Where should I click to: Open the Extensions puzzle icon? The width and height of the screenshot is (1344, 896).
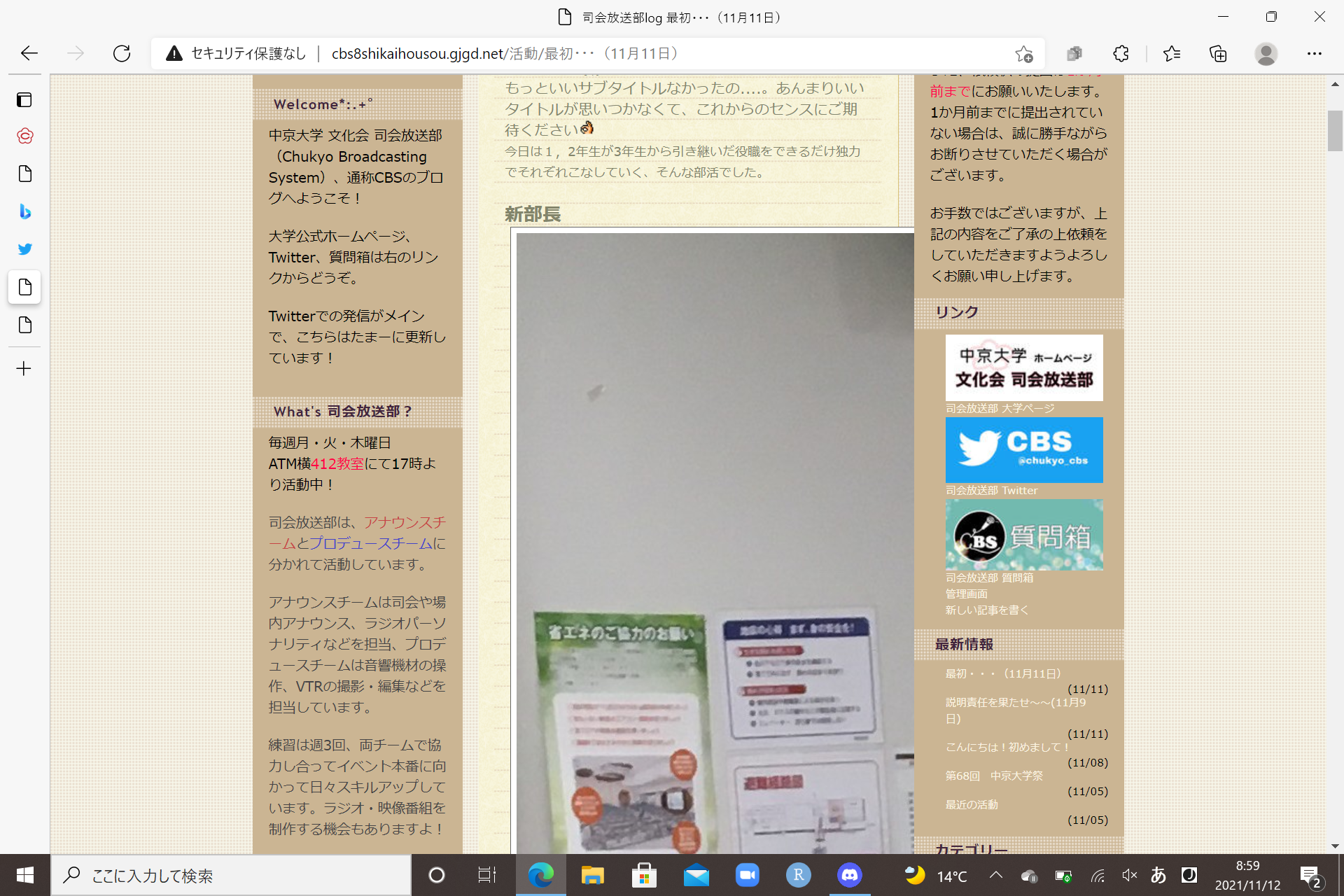[1121, 54]
